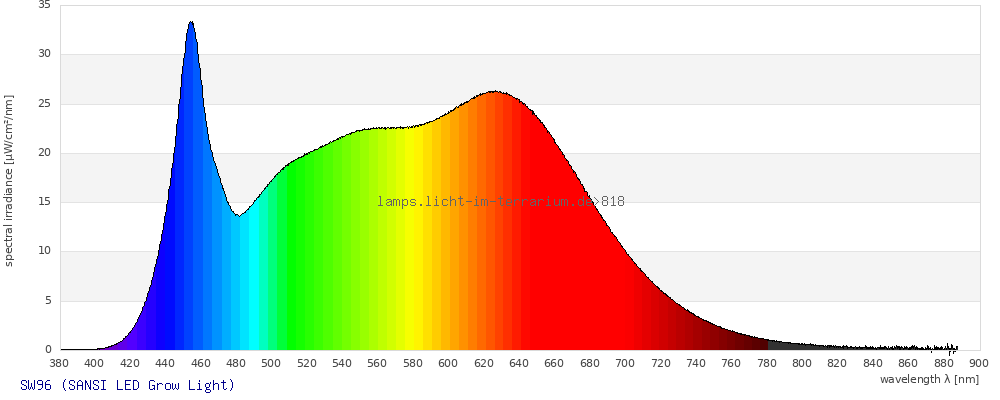Click the x-axis tick label "880"
Screen dimensions: 1000x400
point(944,364)
